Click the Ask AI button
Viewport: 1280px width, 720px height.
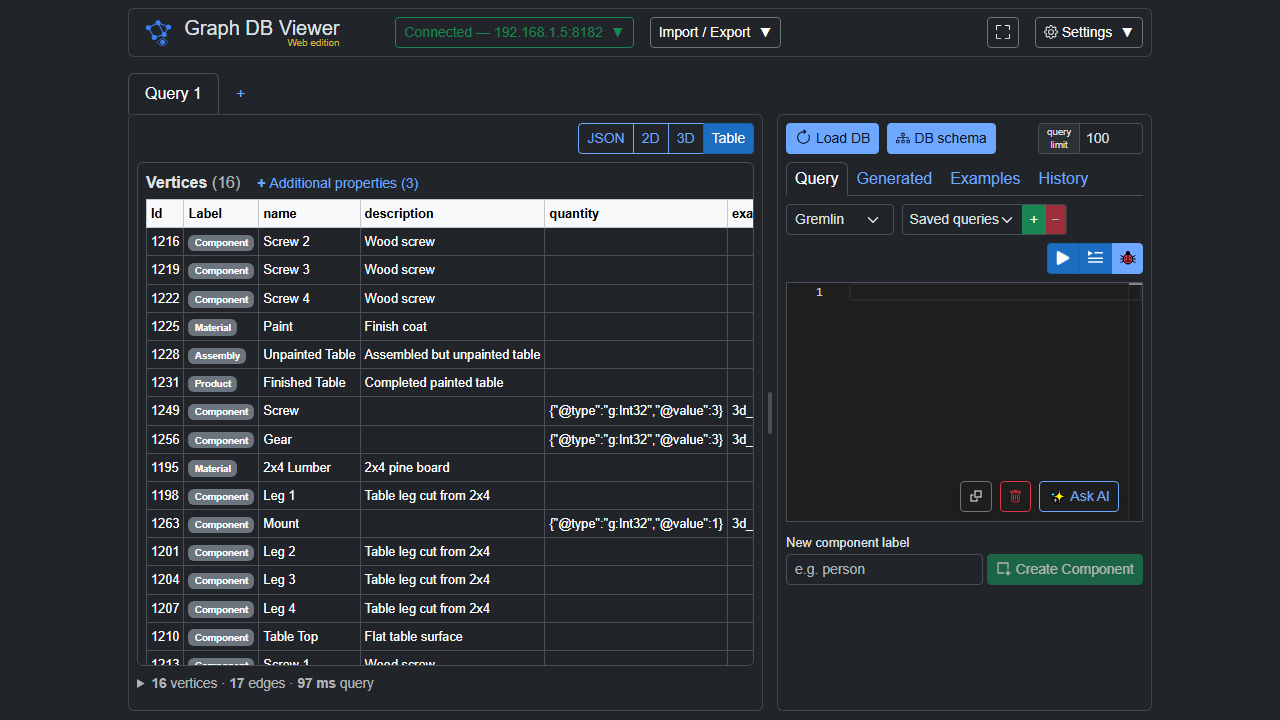coord(1079,496)
